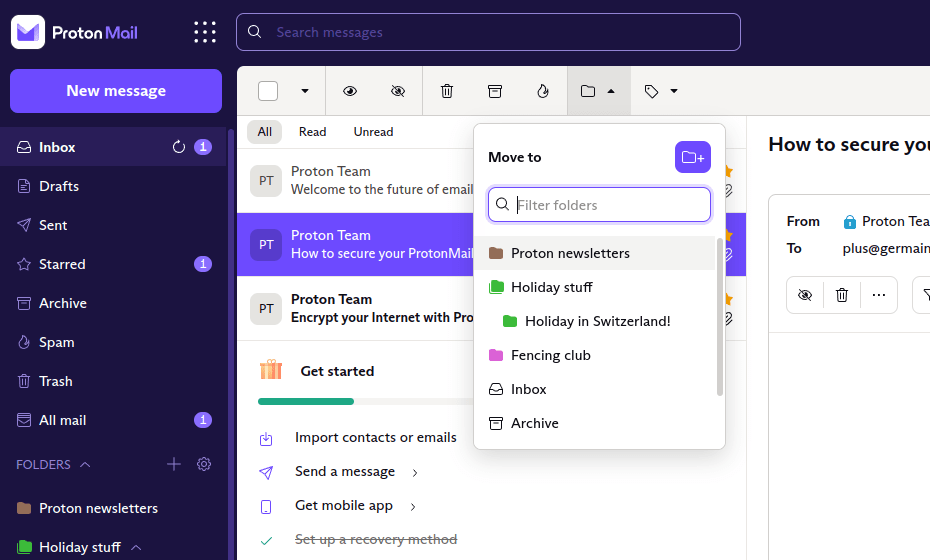
Task: Mark as spam with the flame icon
Action: [543, 91]
